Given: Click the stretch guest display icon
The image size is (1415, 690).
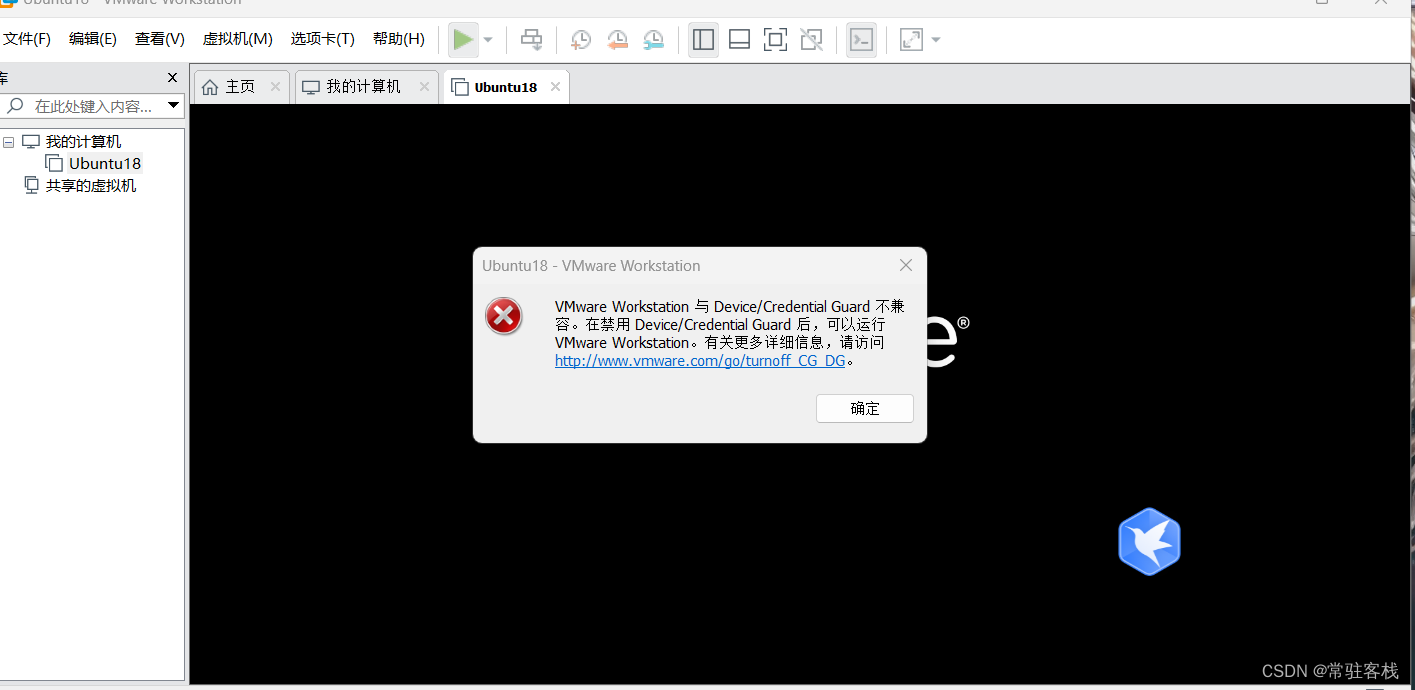Looking at the screenshot, I should pos(911,40).
